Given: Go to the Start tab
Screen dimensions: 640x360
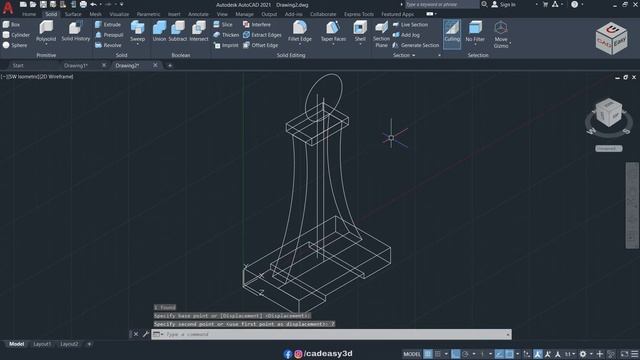Looking at the screenshot, I should 18,65.
